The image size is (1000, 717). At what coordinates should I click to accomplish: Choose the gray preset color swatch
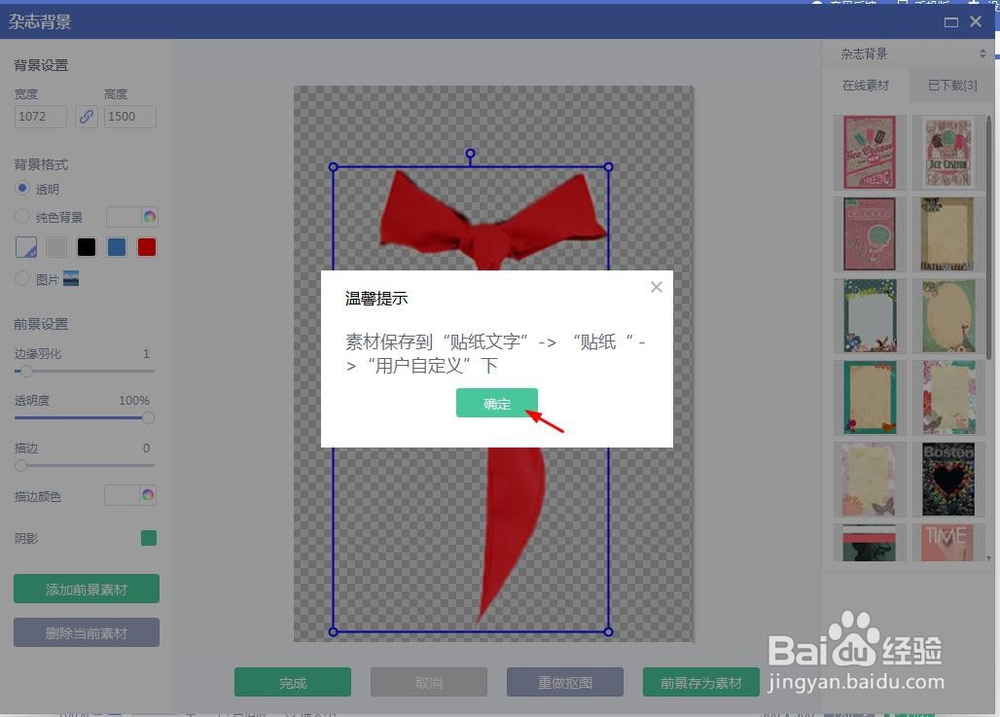click(56, 247)
